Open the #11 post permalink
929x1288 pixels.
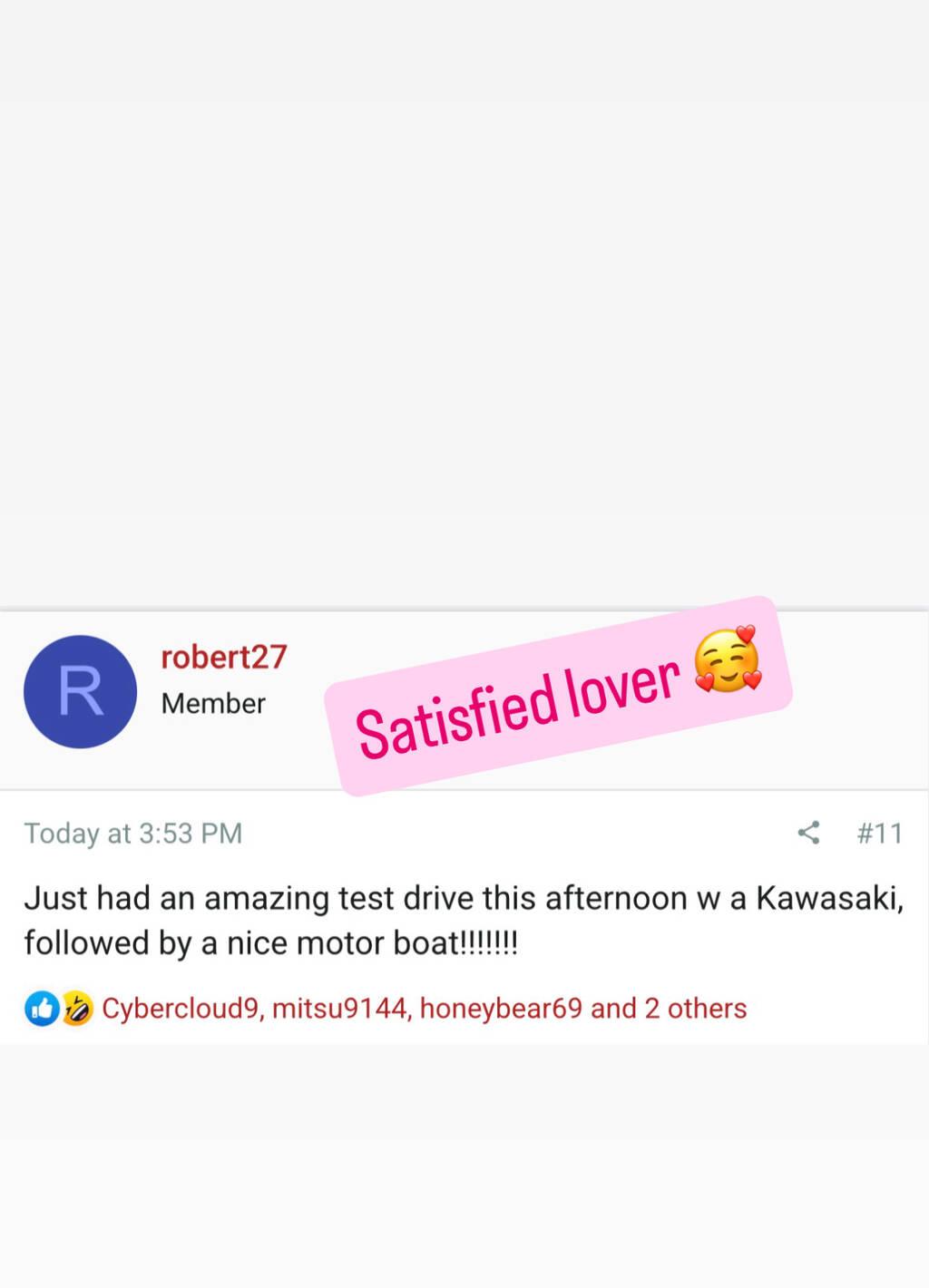click(x=880, y=833)
